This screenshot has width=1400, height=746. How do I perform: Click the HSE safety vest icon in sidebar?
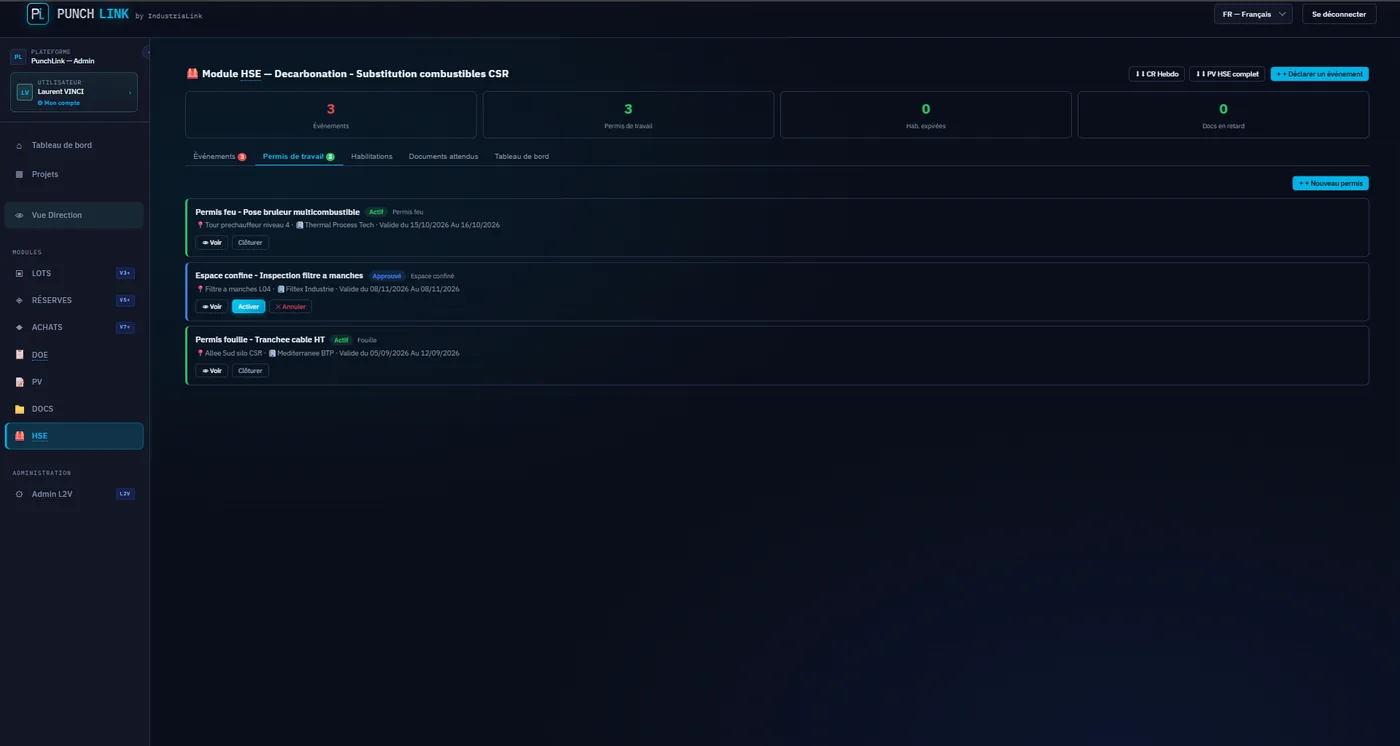(19, 436)
